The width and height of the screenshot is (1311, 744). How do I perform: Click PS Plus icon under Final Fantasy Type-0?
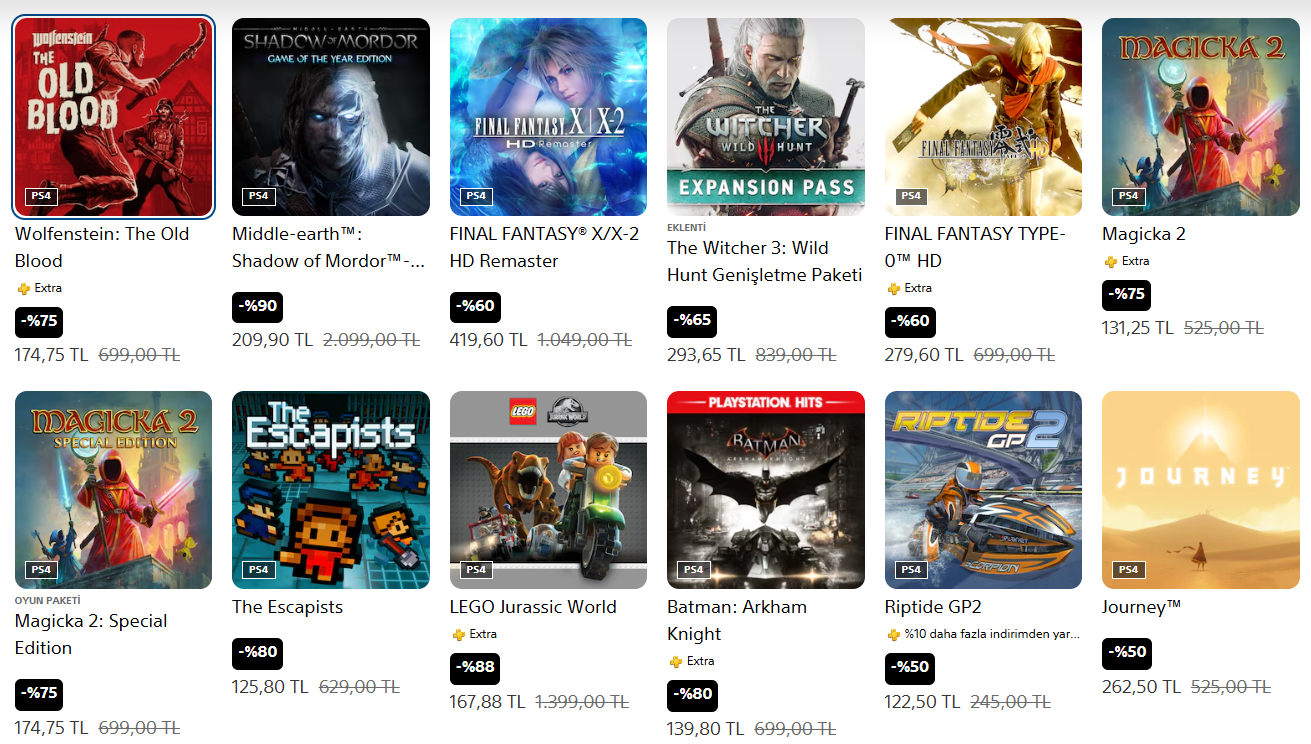click(x=893, y=288)
